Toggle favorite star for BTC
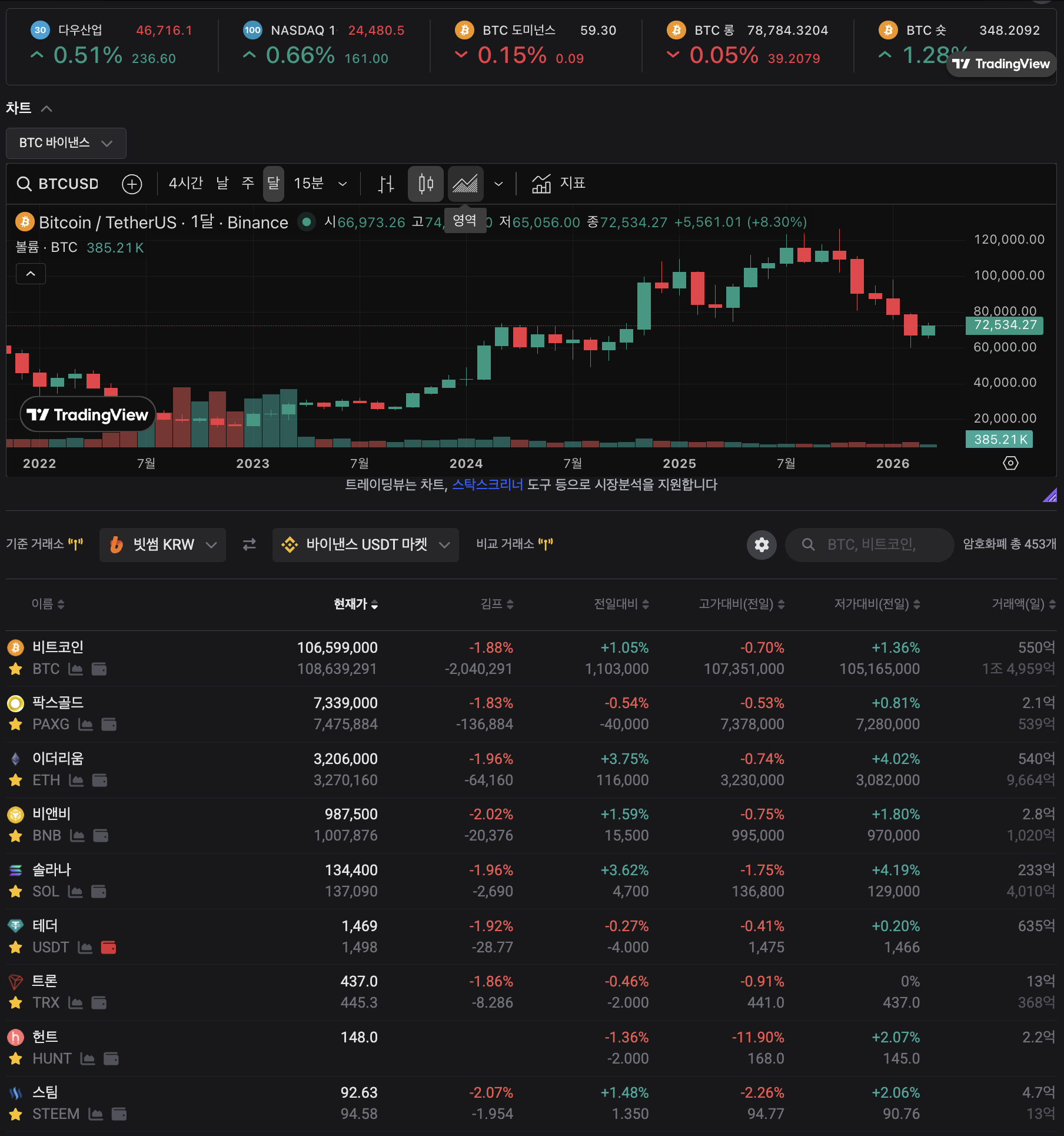This screenshot has width=1064, height=1136. [x=16, y=669]
